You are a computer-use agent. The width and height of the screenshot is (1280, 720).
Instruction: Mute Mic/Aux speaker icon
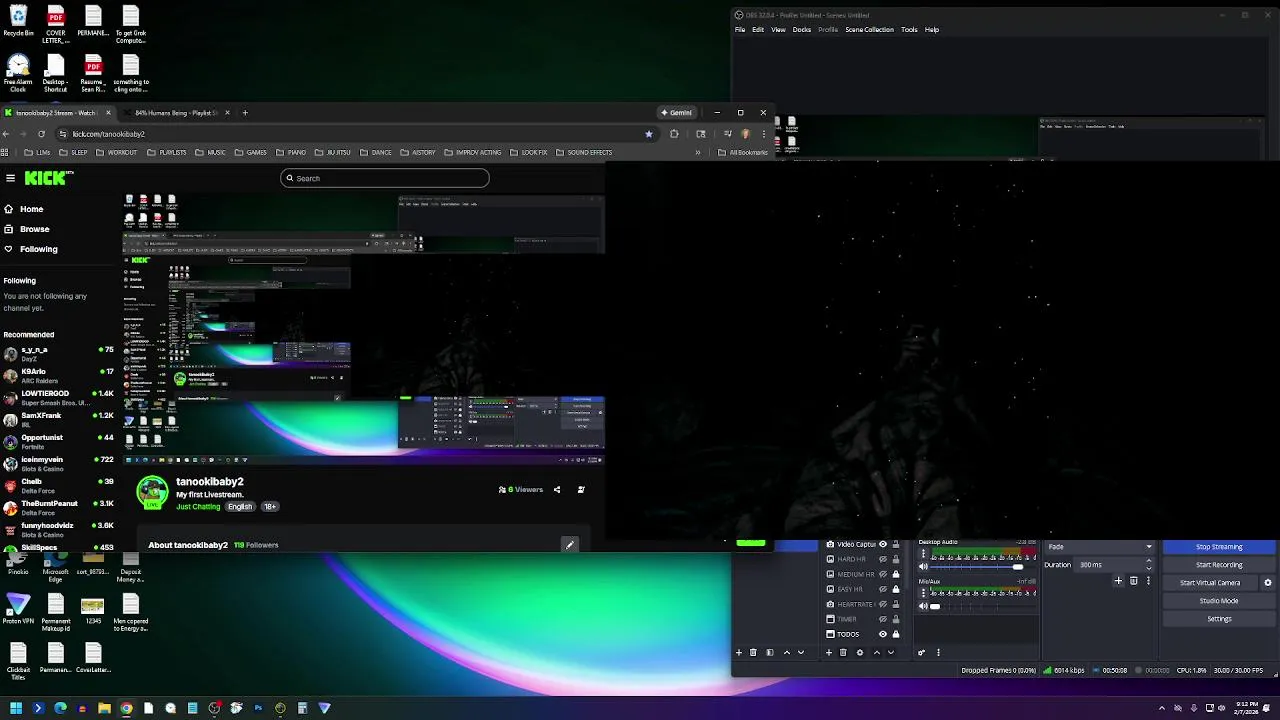pos(923,606)
